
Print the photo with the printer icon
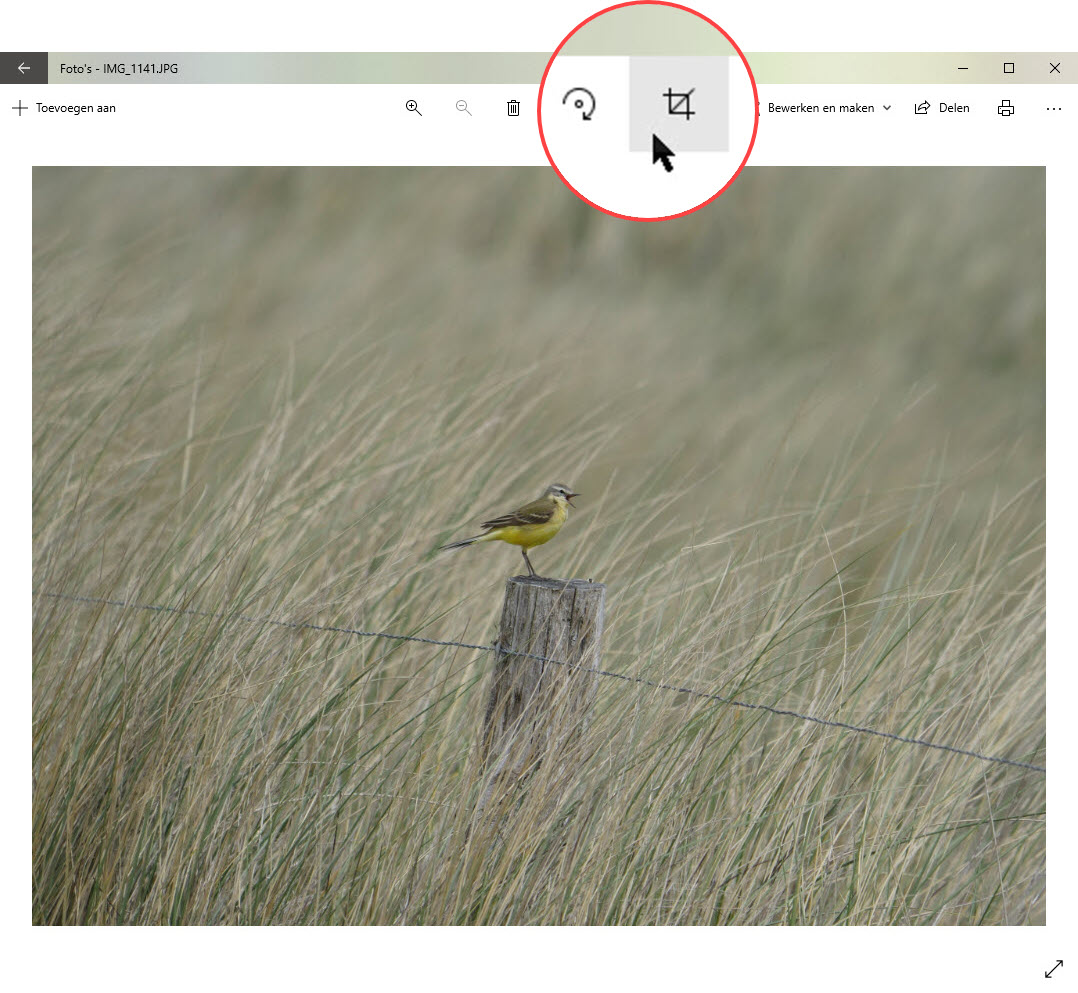1006,108
